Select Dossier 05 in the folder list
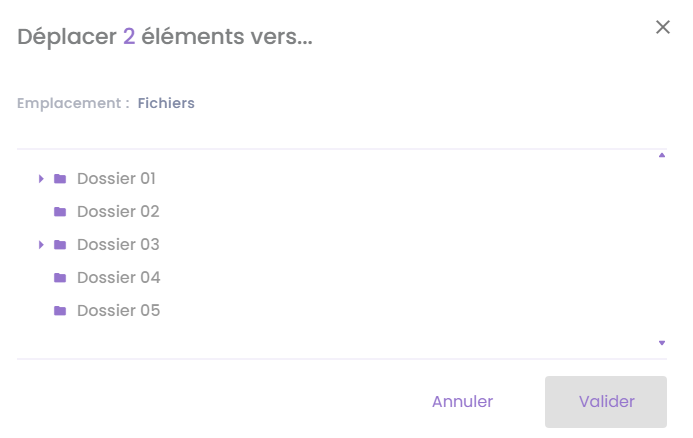 (x=118, y=311)
